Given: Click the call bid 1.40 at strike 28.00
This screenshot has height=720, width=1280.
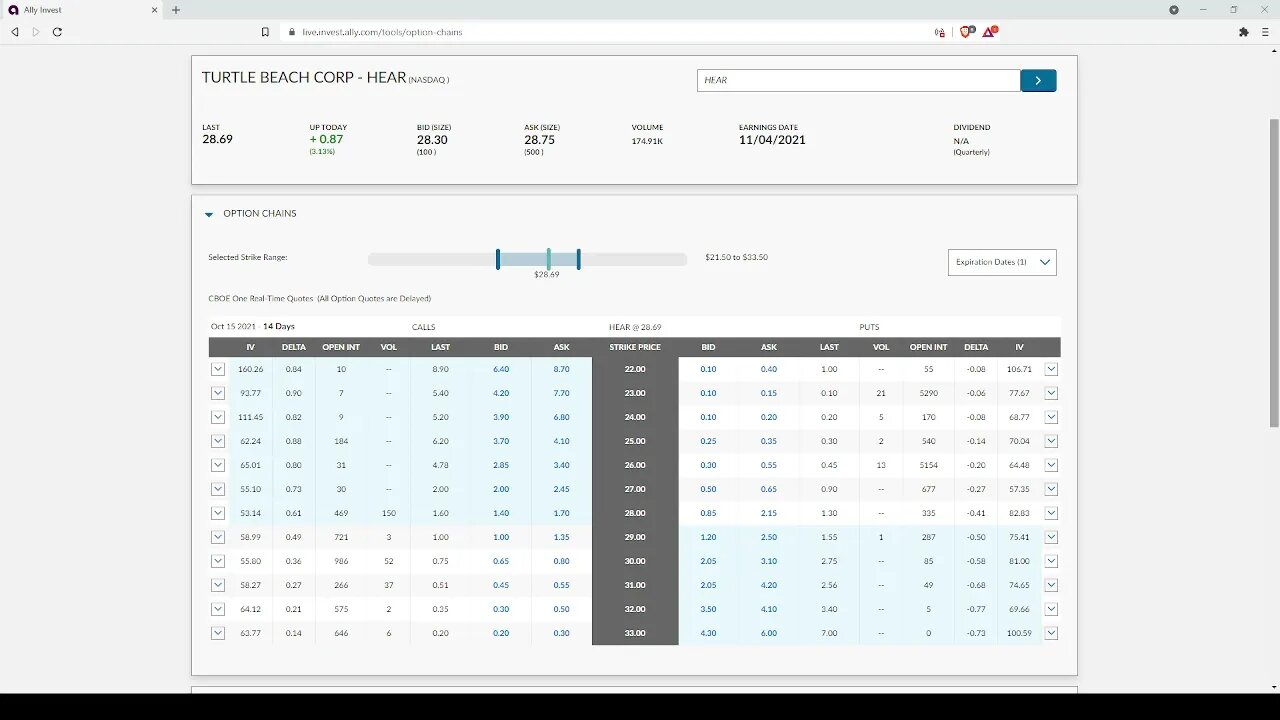Looking at the screenshot, I should point(501,513).
